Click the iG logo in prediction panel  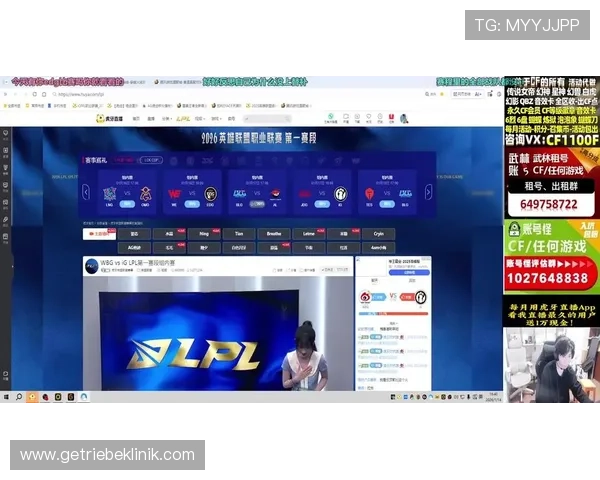pyautogui.click(x=421, y=297)
